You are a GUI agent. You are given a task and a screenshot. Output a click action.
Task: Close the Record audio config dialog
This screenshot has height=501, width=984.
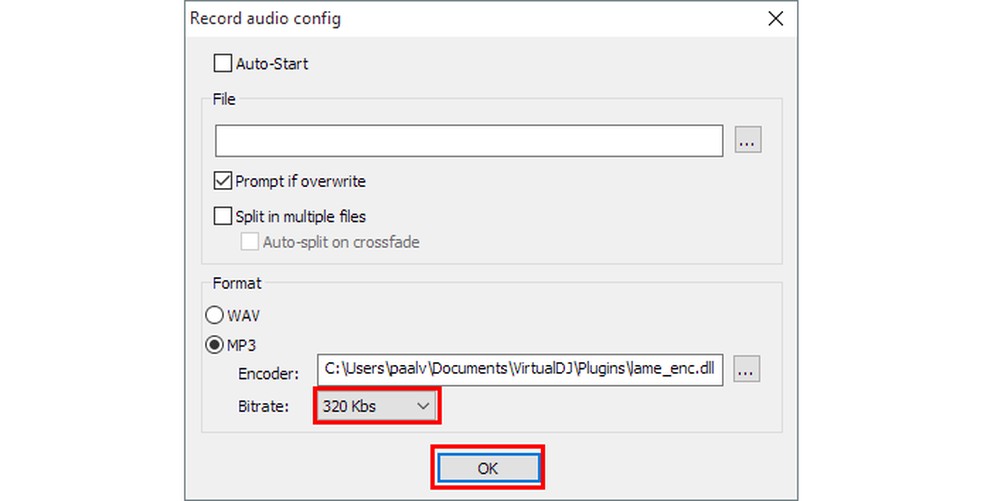(x=774, y=19)
